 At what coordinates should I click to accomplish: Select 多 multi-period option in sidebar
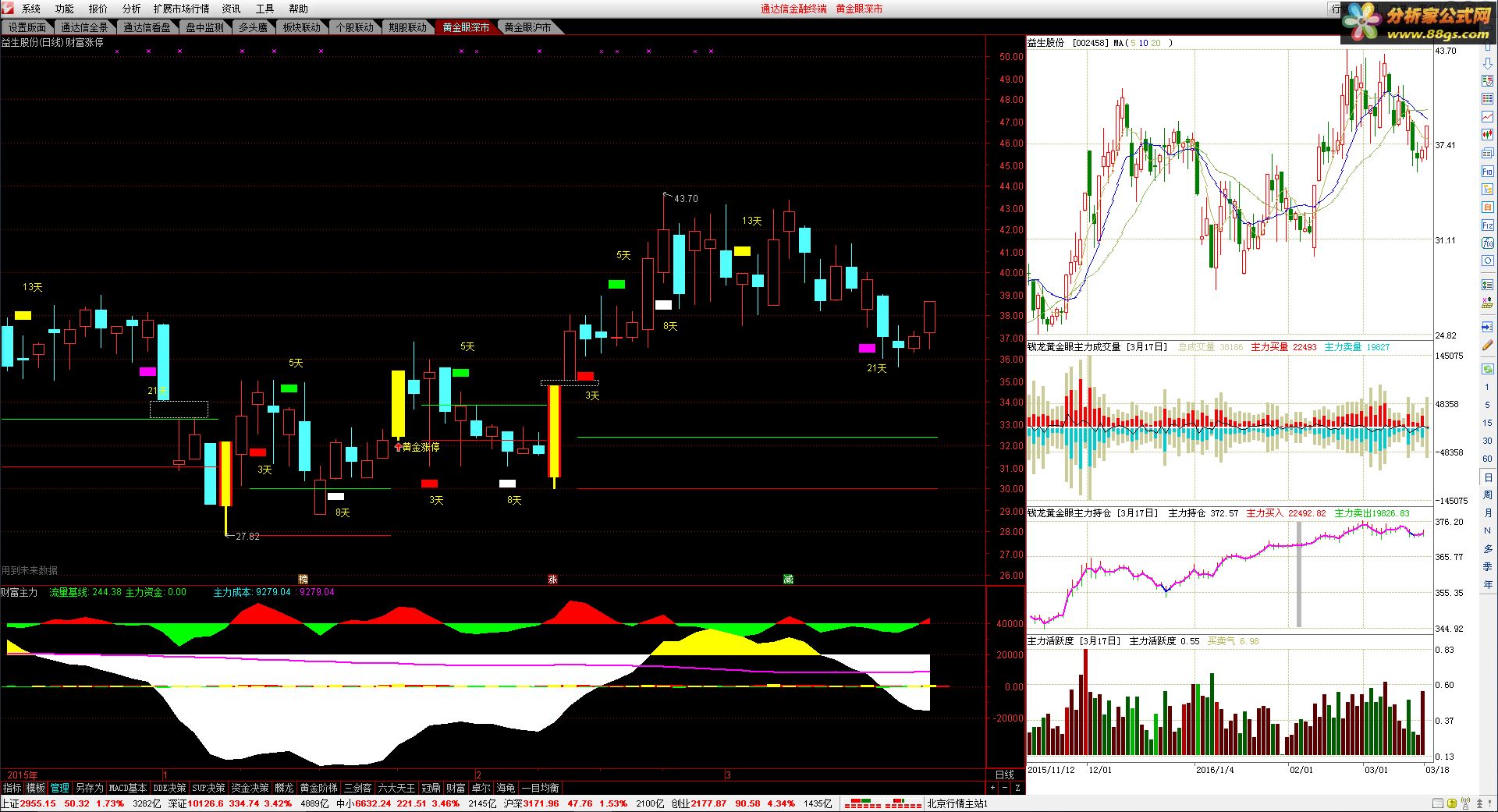1487,549
